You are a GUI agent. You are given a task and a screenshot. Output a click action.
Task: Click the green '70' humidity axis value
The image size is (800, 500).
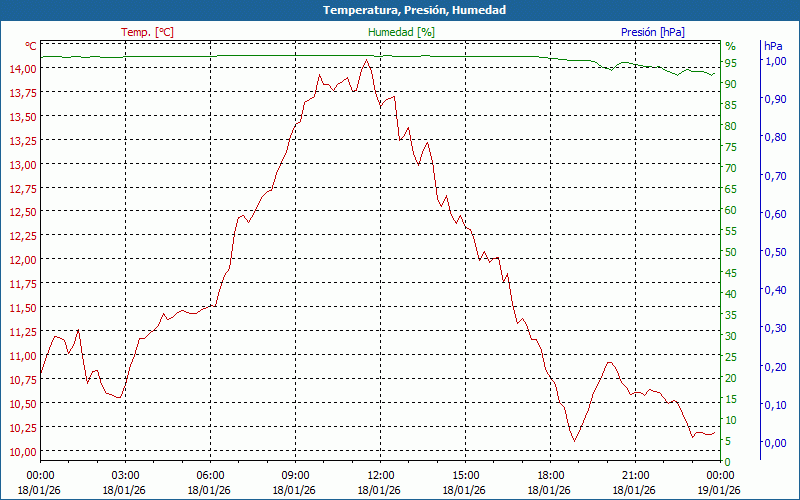click(731, 168)
